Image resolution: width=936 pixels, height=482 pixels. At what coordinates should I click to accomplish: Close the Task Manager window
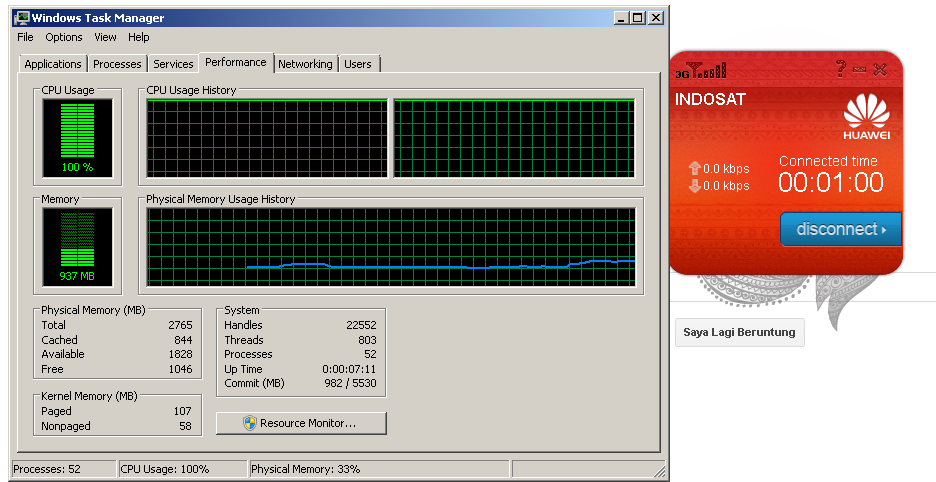655,18
